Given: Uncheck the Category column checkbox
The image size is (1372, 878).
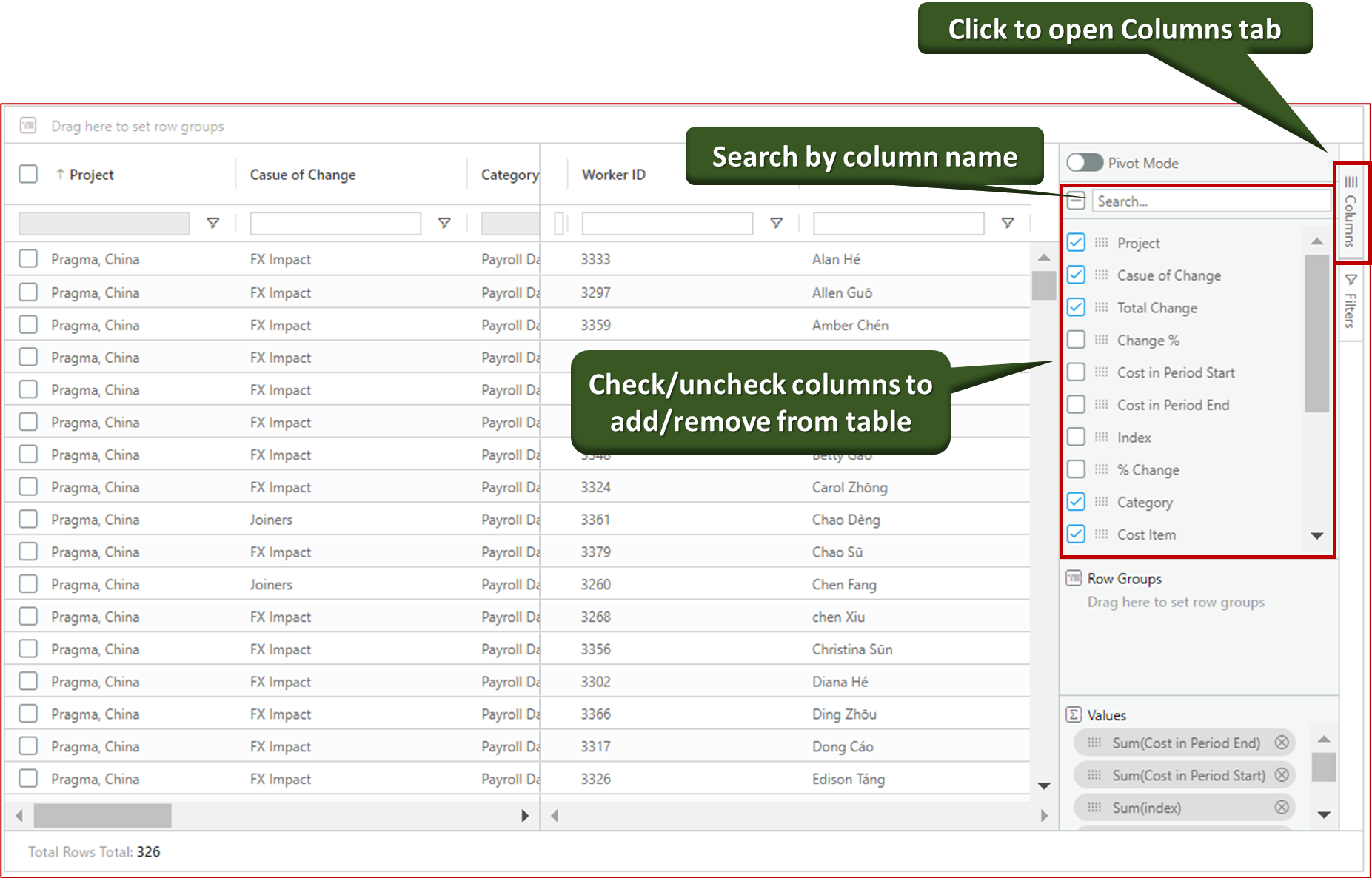Looking at the screenshot, I should tap(1076, 502).
